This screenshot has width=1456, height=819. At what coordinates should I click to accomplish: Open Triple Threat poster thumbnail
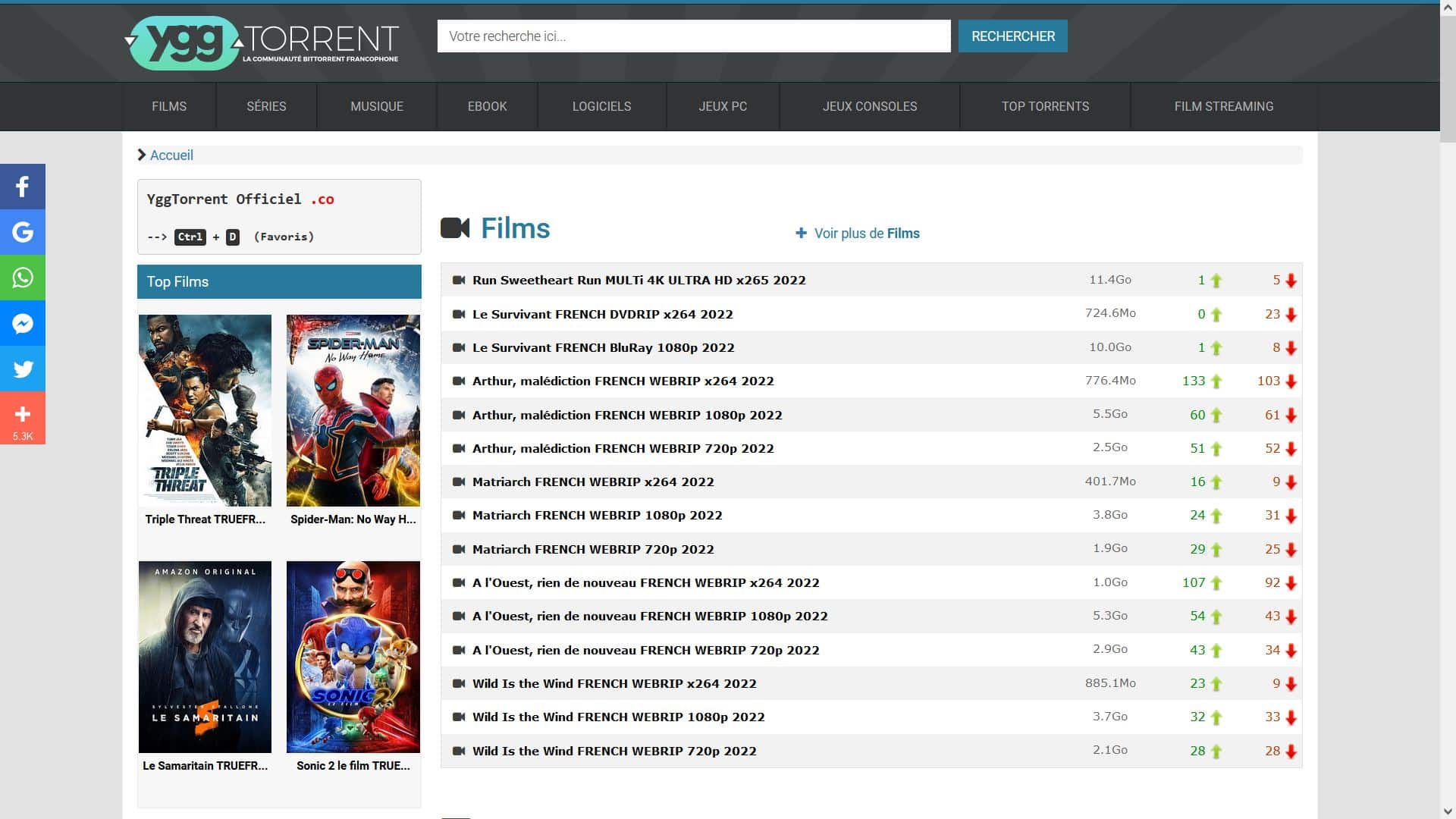pyautogui.click(x=205, y=410)
